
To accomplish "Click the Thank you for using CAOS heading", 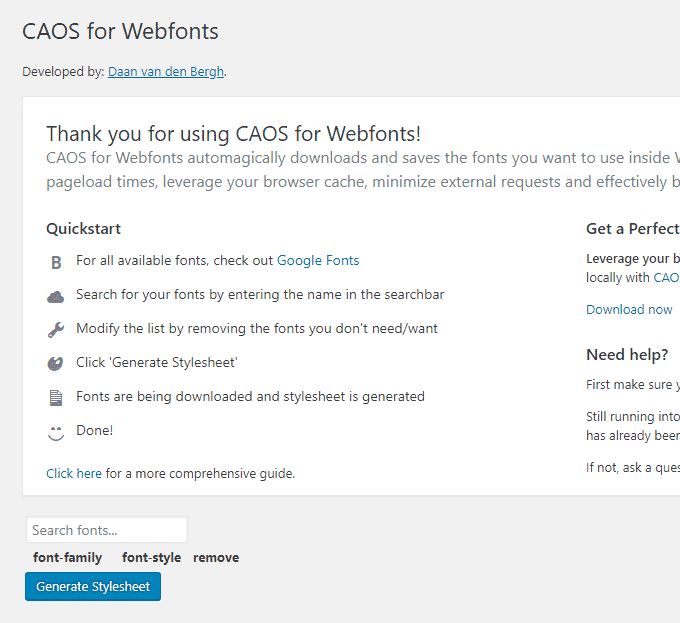I will (233, 134).
